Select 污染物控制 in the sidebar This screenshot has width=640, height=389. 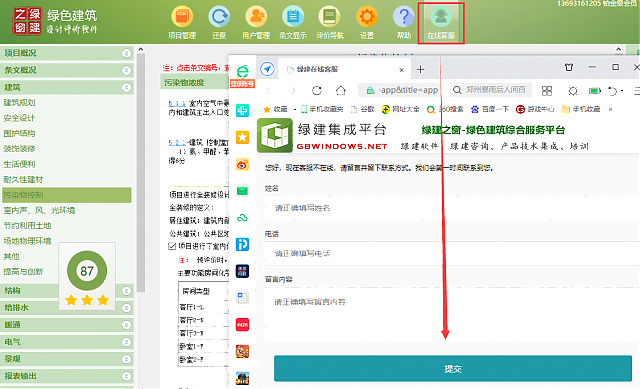pos(67,195)
